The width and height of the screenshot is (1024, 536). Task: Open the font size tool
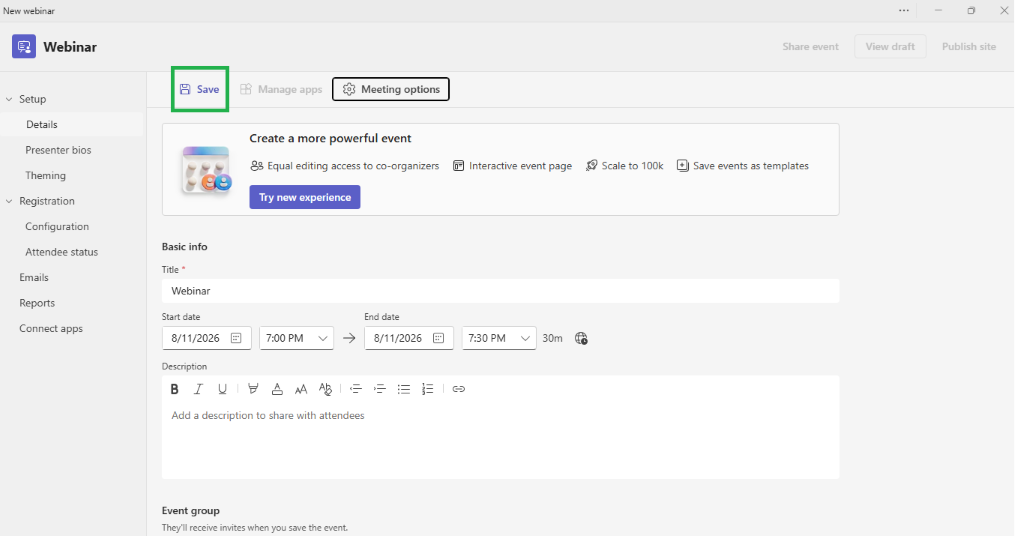[300, 389]
